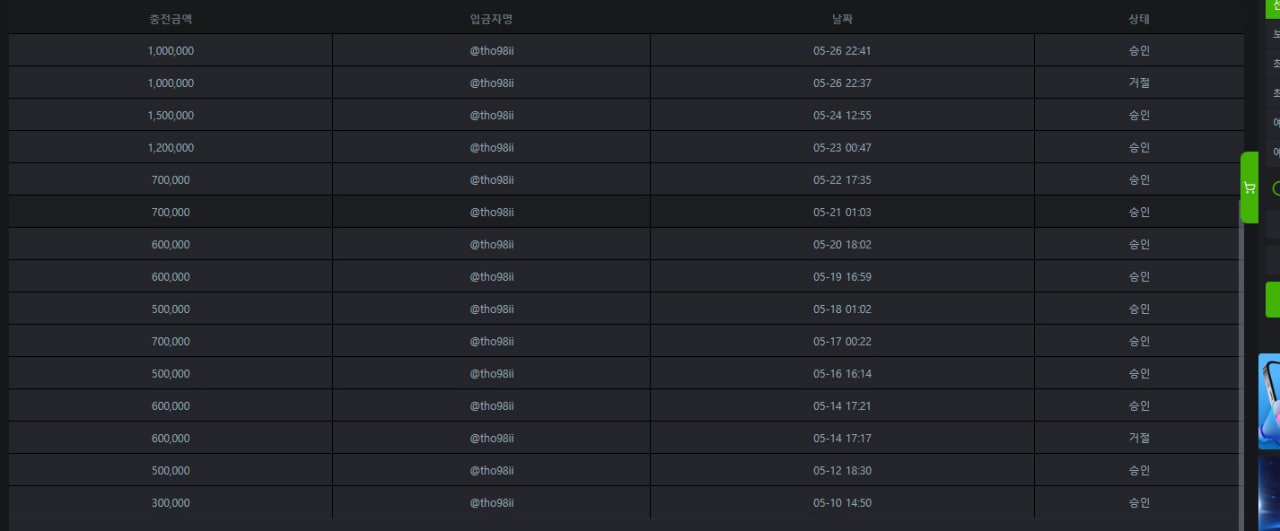Click the 거절 status on 05-26 22:37 row
Screen dimensions: 1280x531
(x=1139, y=83)
